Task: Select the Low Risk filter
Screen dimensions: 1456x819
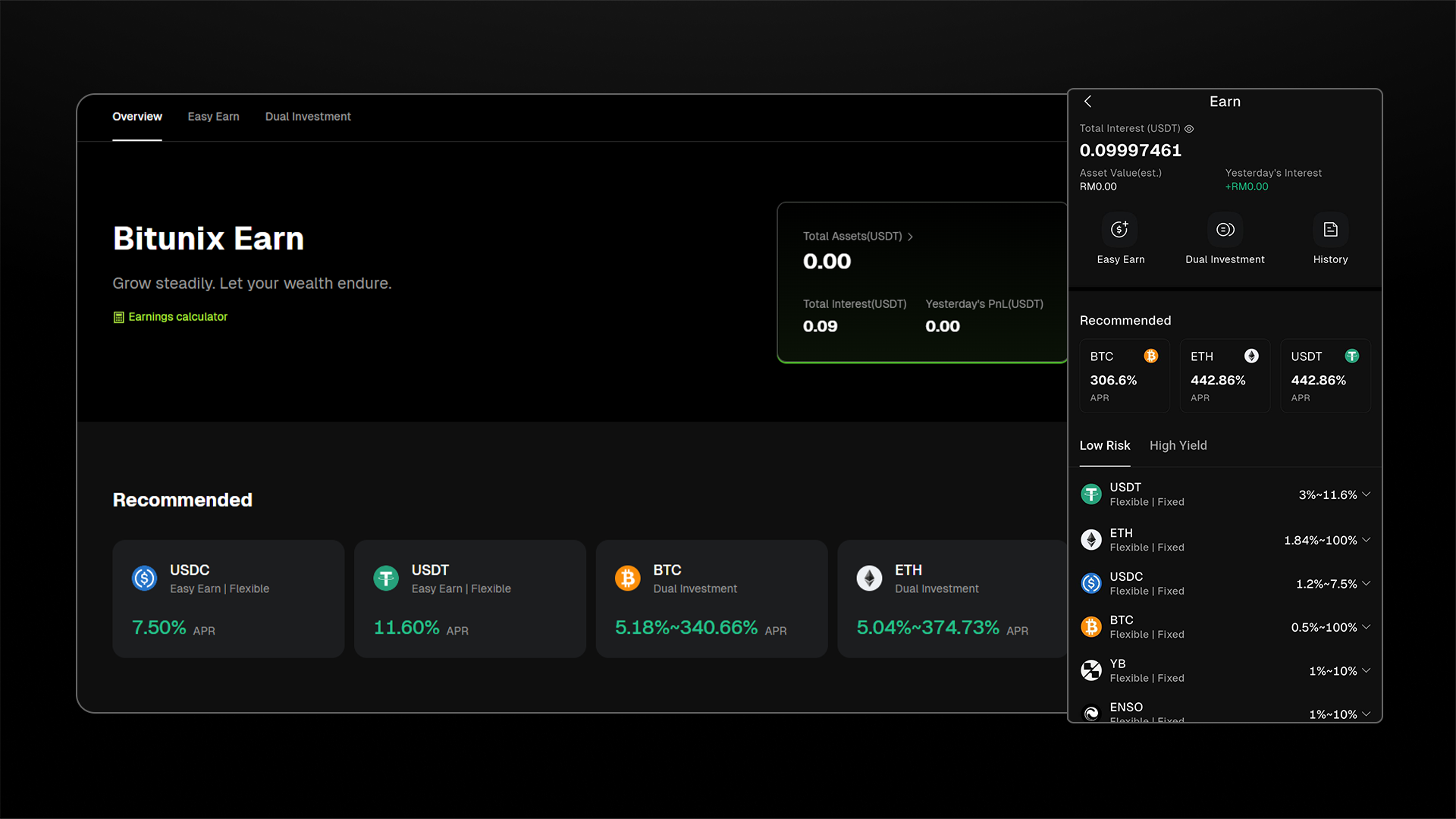Action: pyautogui.click(x=1104, y=446)
